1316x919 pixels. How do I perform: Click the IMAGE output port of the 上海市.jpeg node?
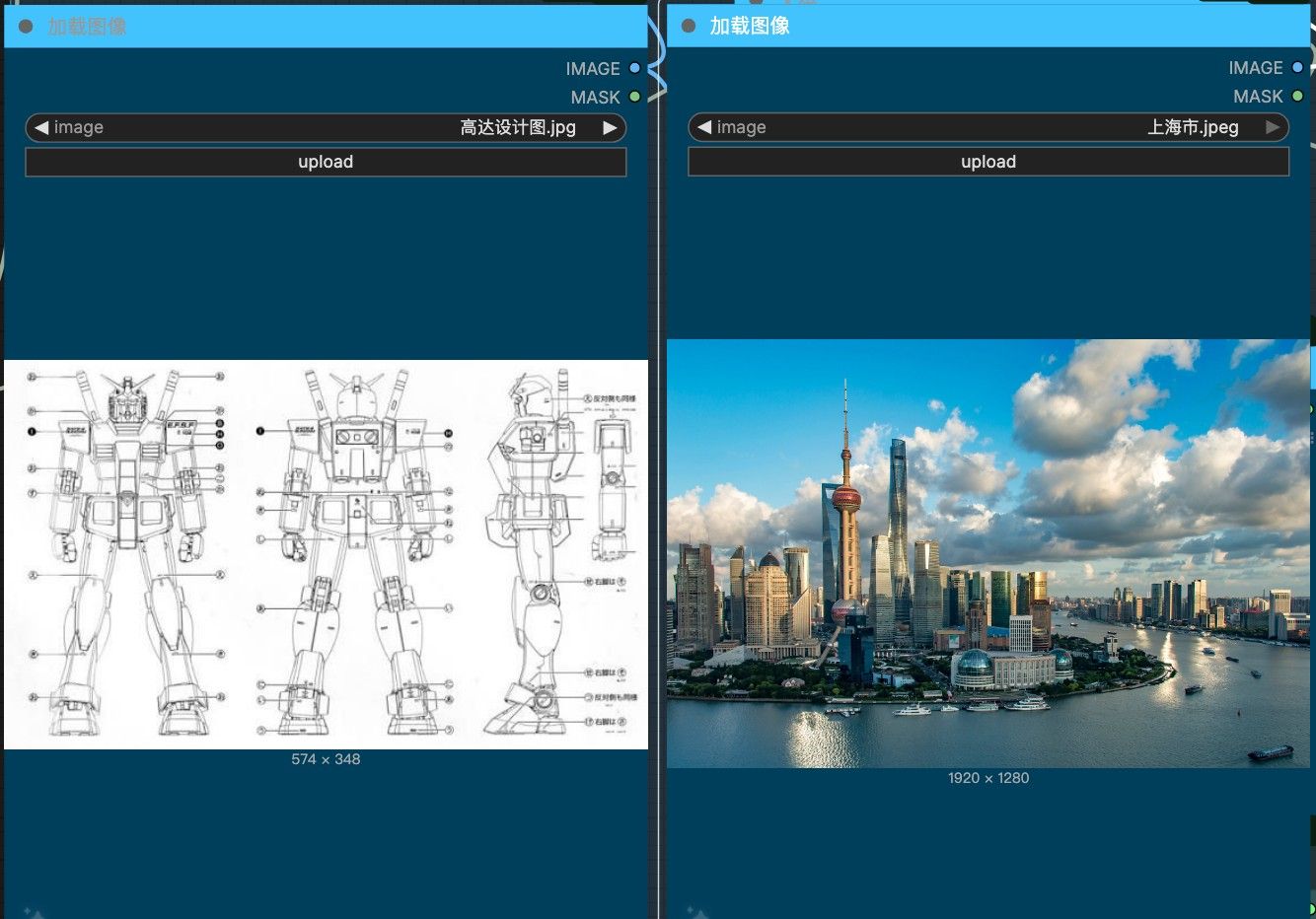[x=1297, y=67]
